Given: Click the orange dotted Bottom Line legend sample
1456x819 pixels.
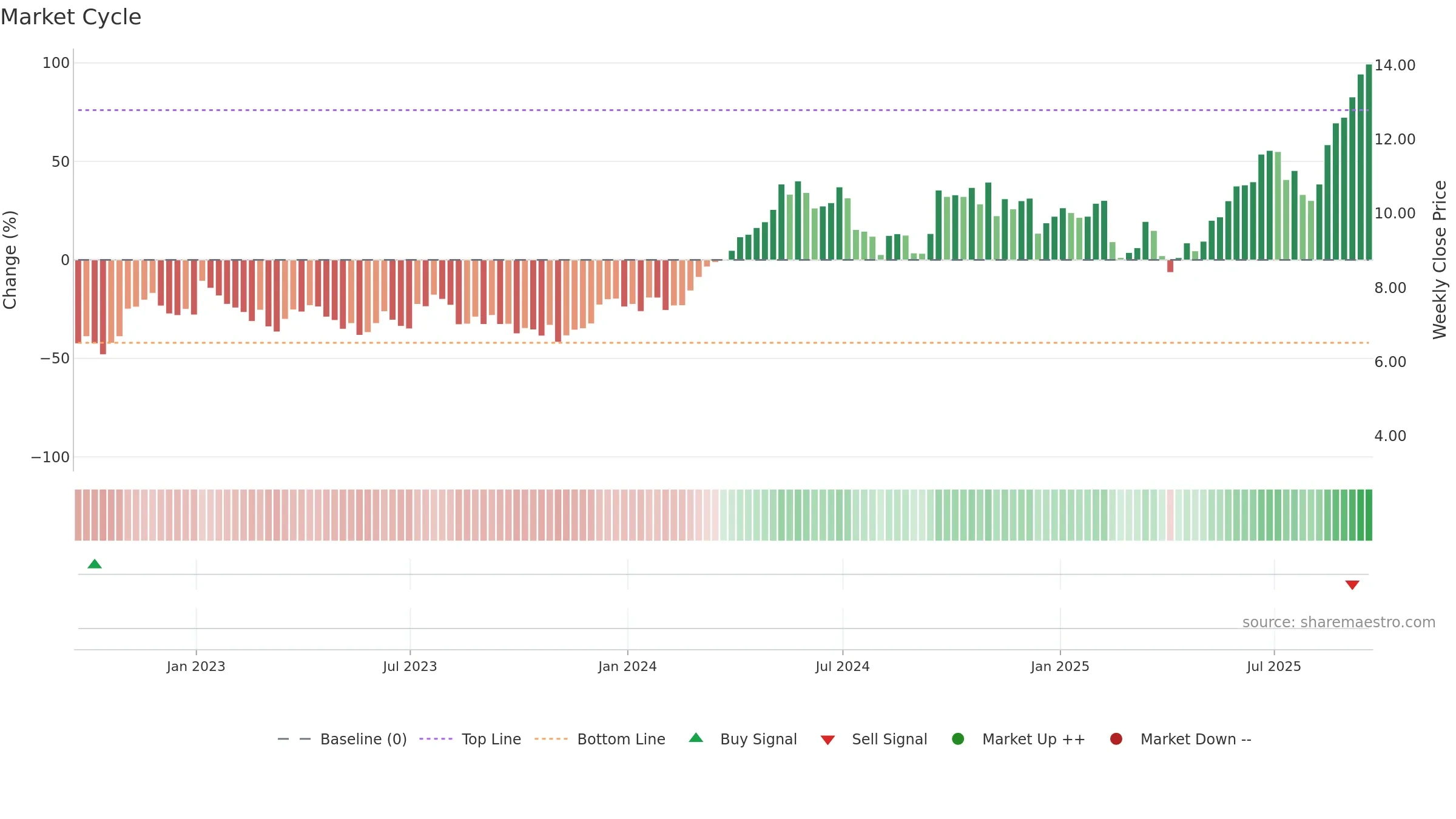Looking at the screenshot, I should tap(551, 739).
